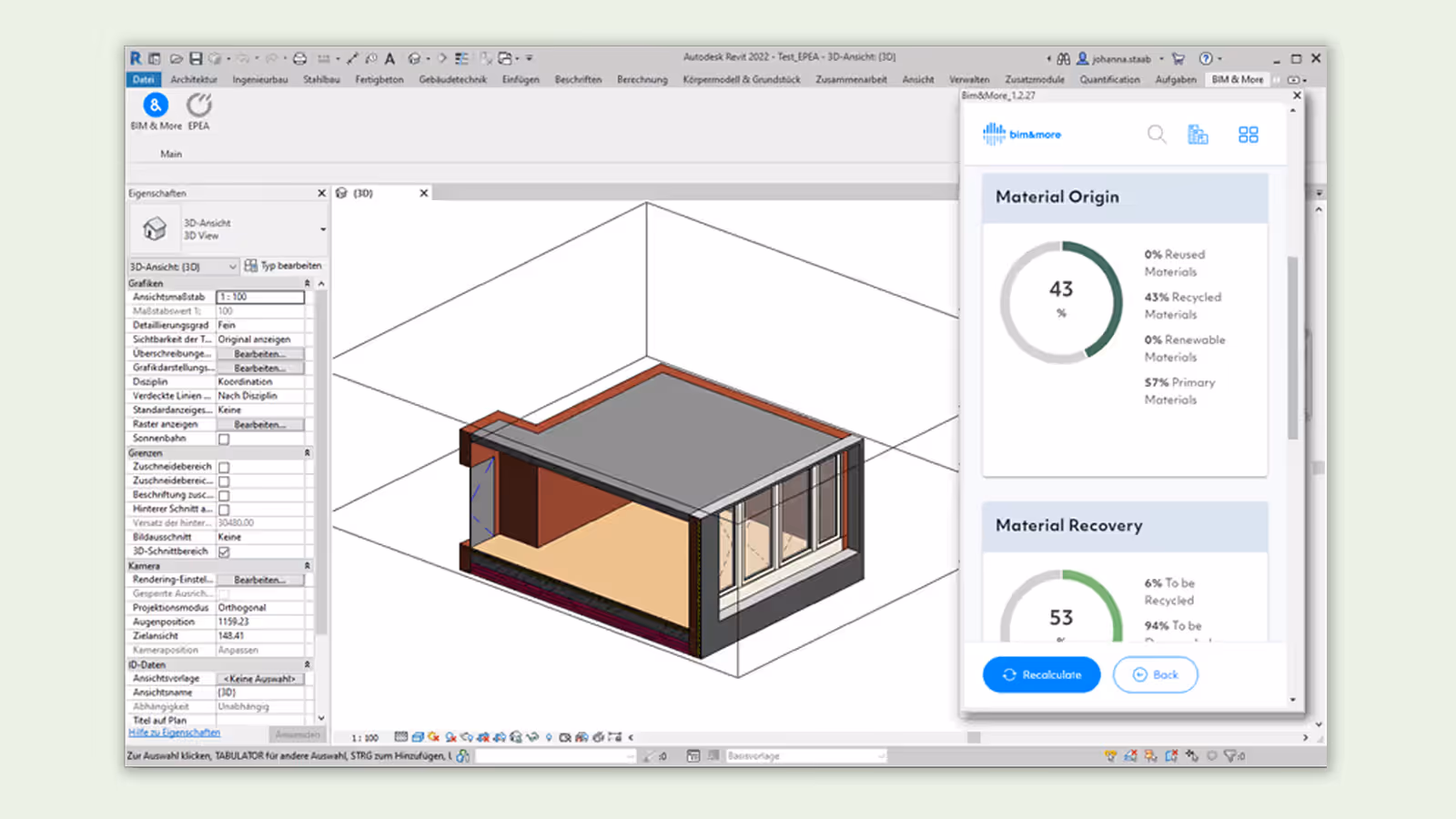This screenshot has width=1456, height=819.
Task: Click Bearbeiten for Rendering-Einstel...
Action: coord(259,580)
